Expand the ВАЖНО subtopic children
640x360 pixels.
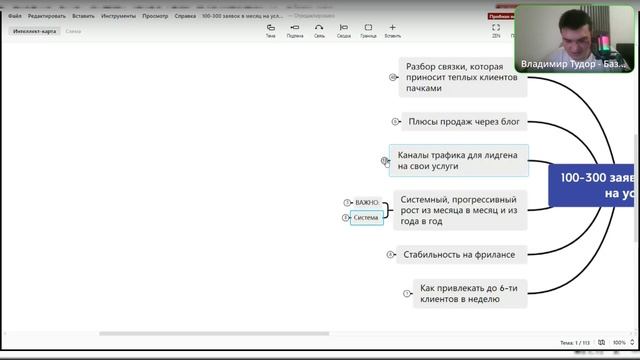347,202
